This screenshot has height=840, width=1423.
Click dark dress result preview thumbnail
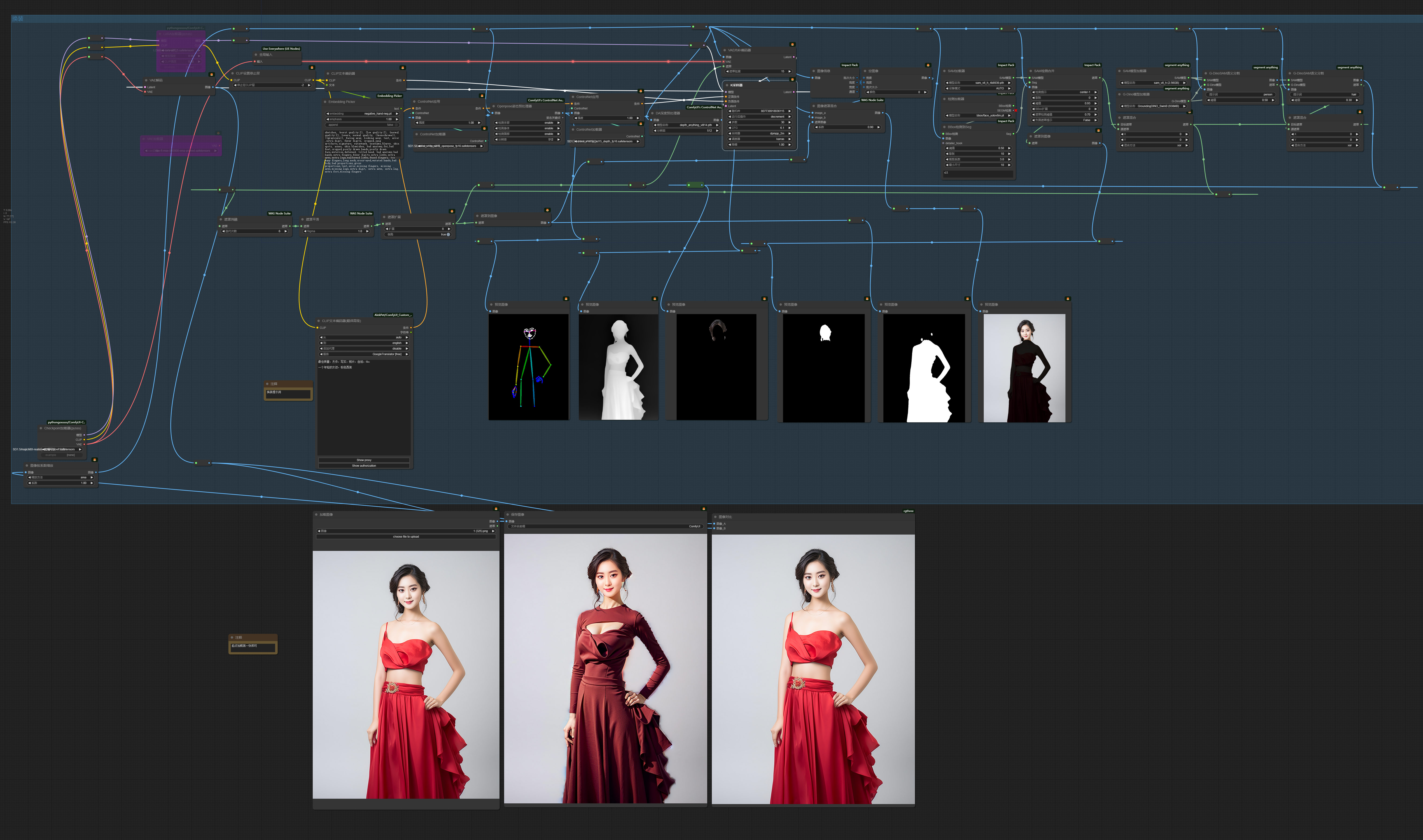tap(1025, 368)
